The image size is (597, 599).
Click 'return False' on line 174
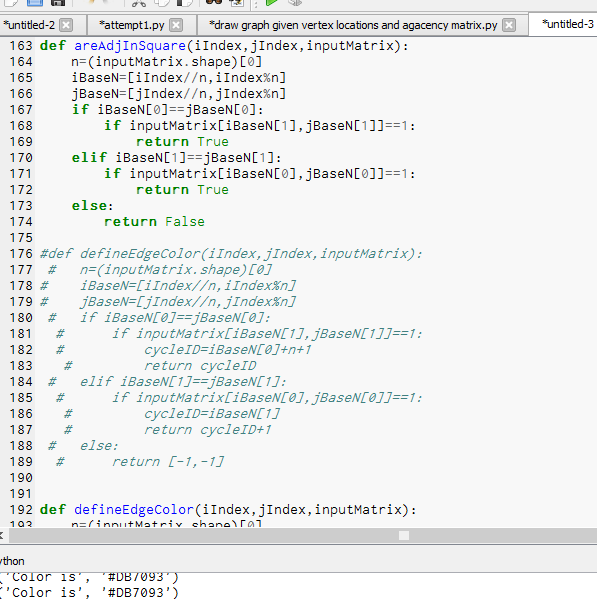click(154, 222)
